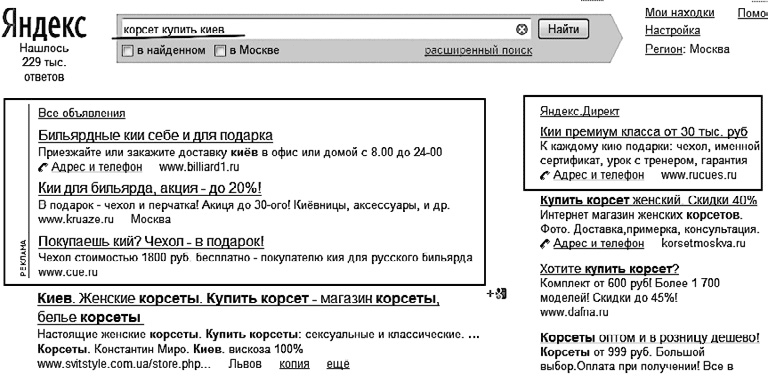Open 'Адрес и телефон' for rucues.ru ad
This screenshot has height=376, width=768.
tap(599, 175)
